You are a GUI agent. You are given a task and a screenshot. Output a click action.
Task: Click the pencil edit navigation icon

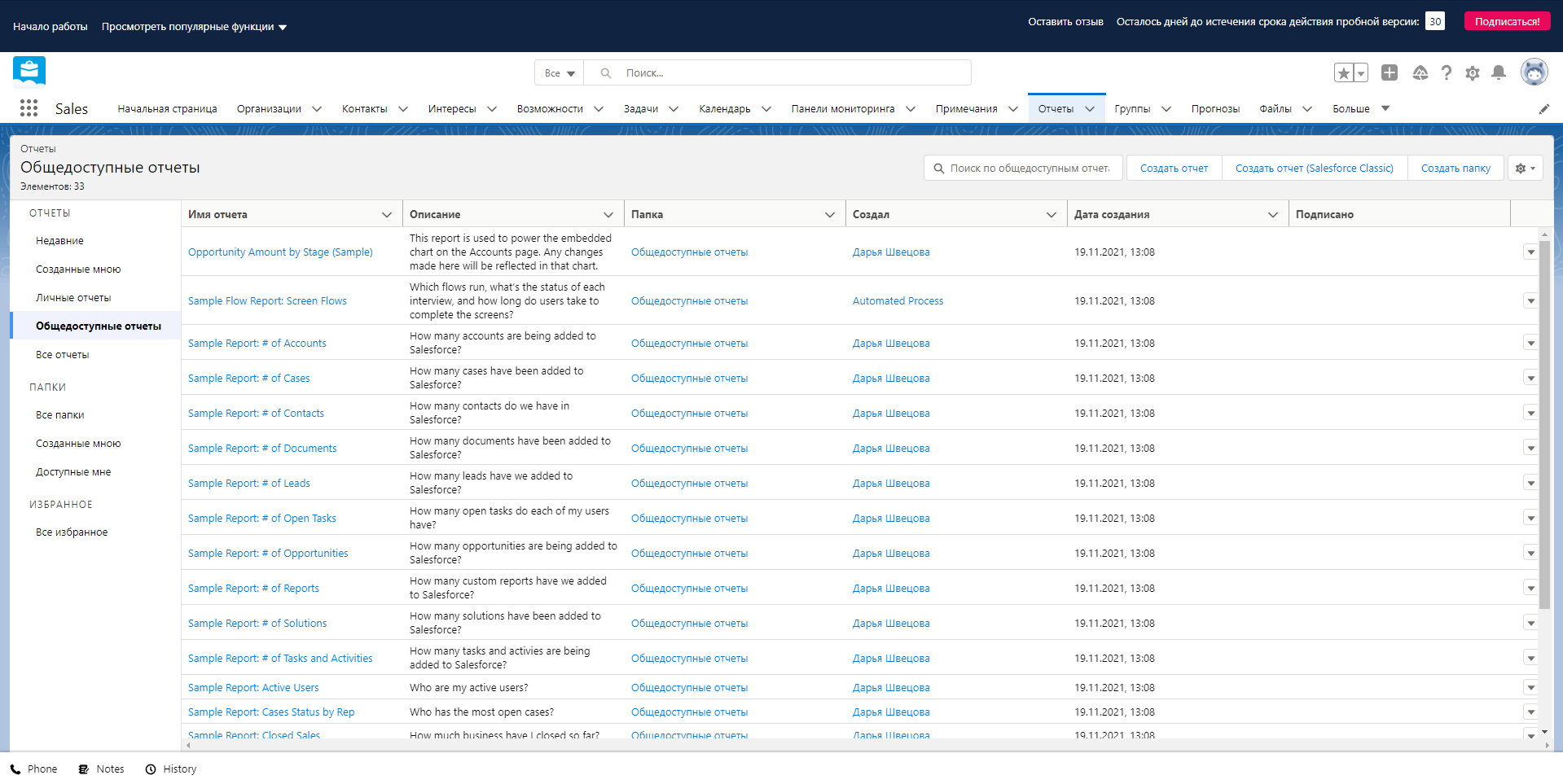point(1543,109)
